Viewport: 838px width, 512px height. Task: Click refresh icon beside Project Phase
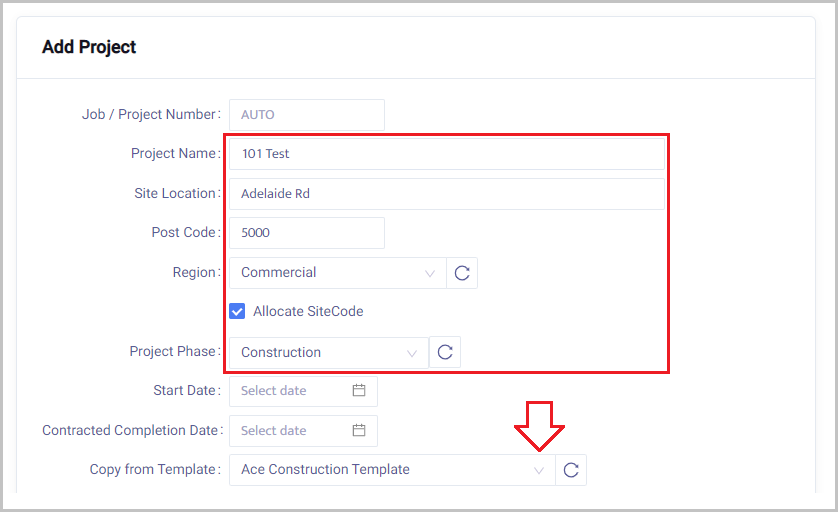(445, 352)
